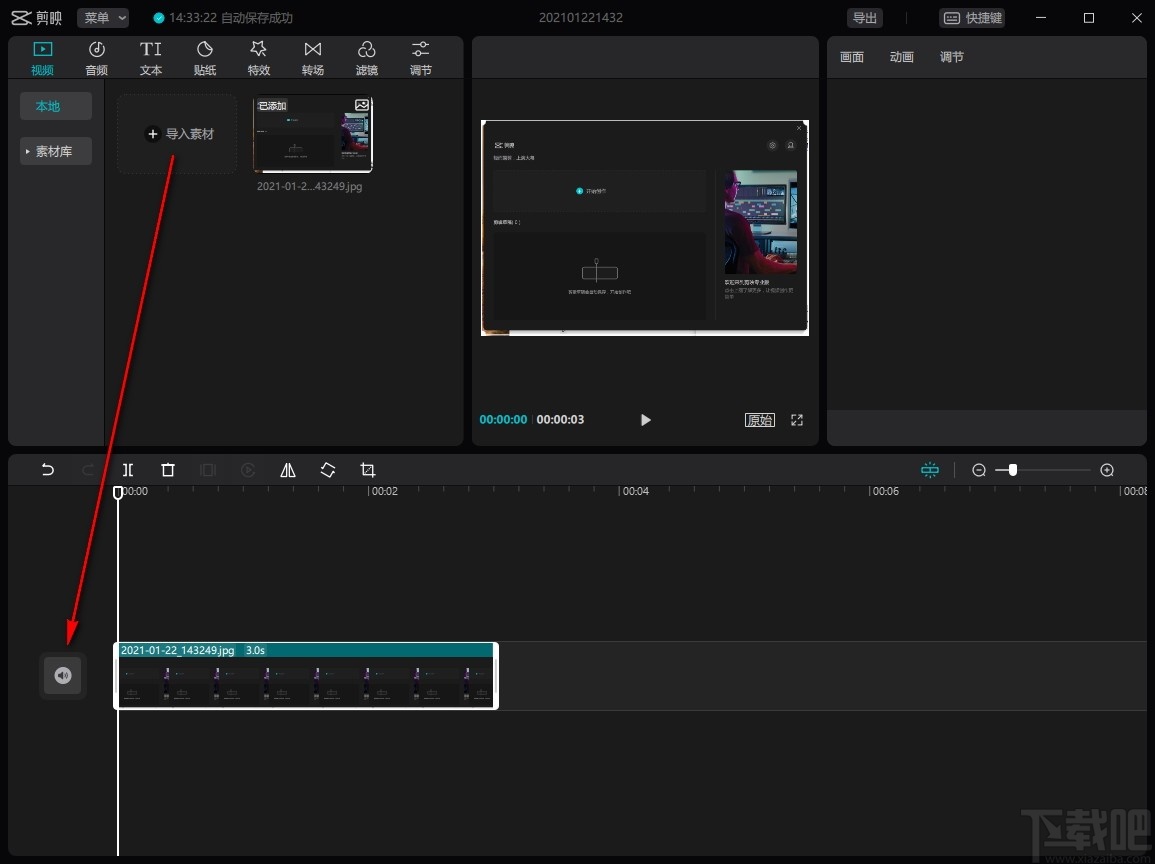Play the preview video

(x=645, y=420)
